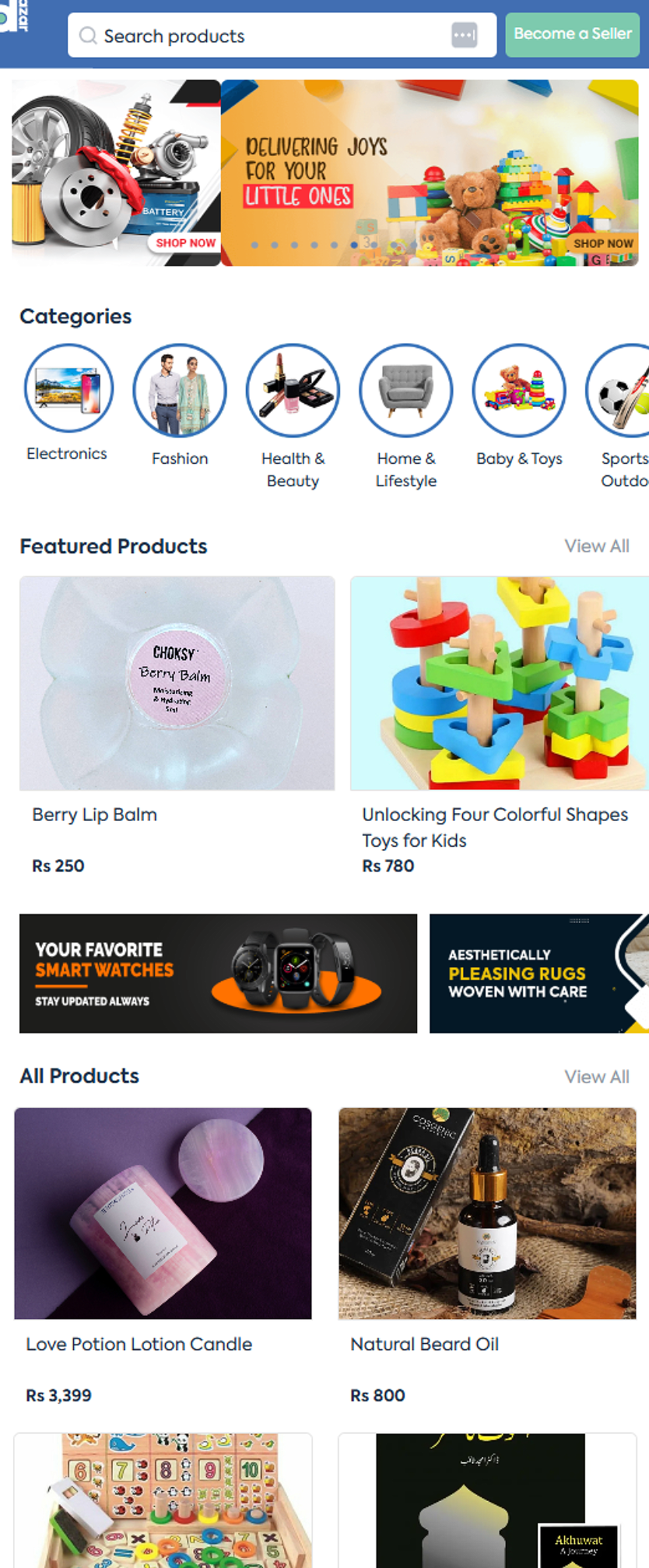
Task: Type in the Search products field
Action: tap(265, 36)
